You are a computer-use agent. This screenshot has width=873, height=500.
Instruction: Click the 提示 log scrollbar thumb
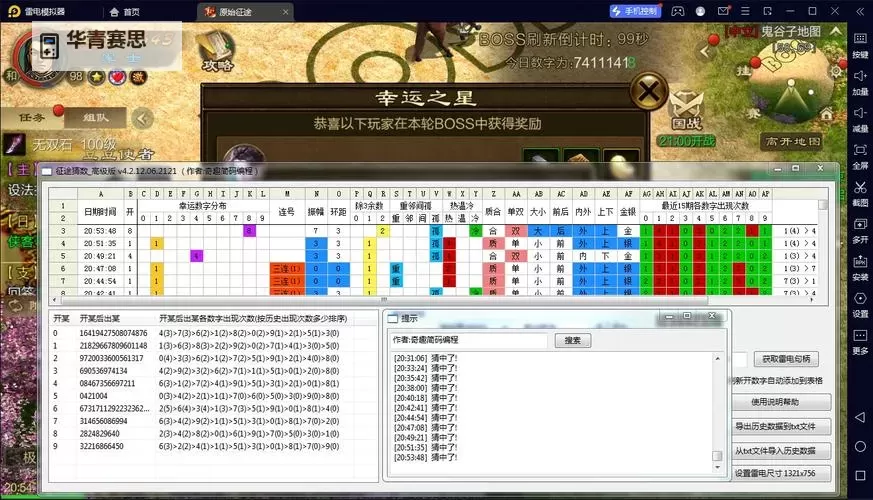(x=717, y=455)
